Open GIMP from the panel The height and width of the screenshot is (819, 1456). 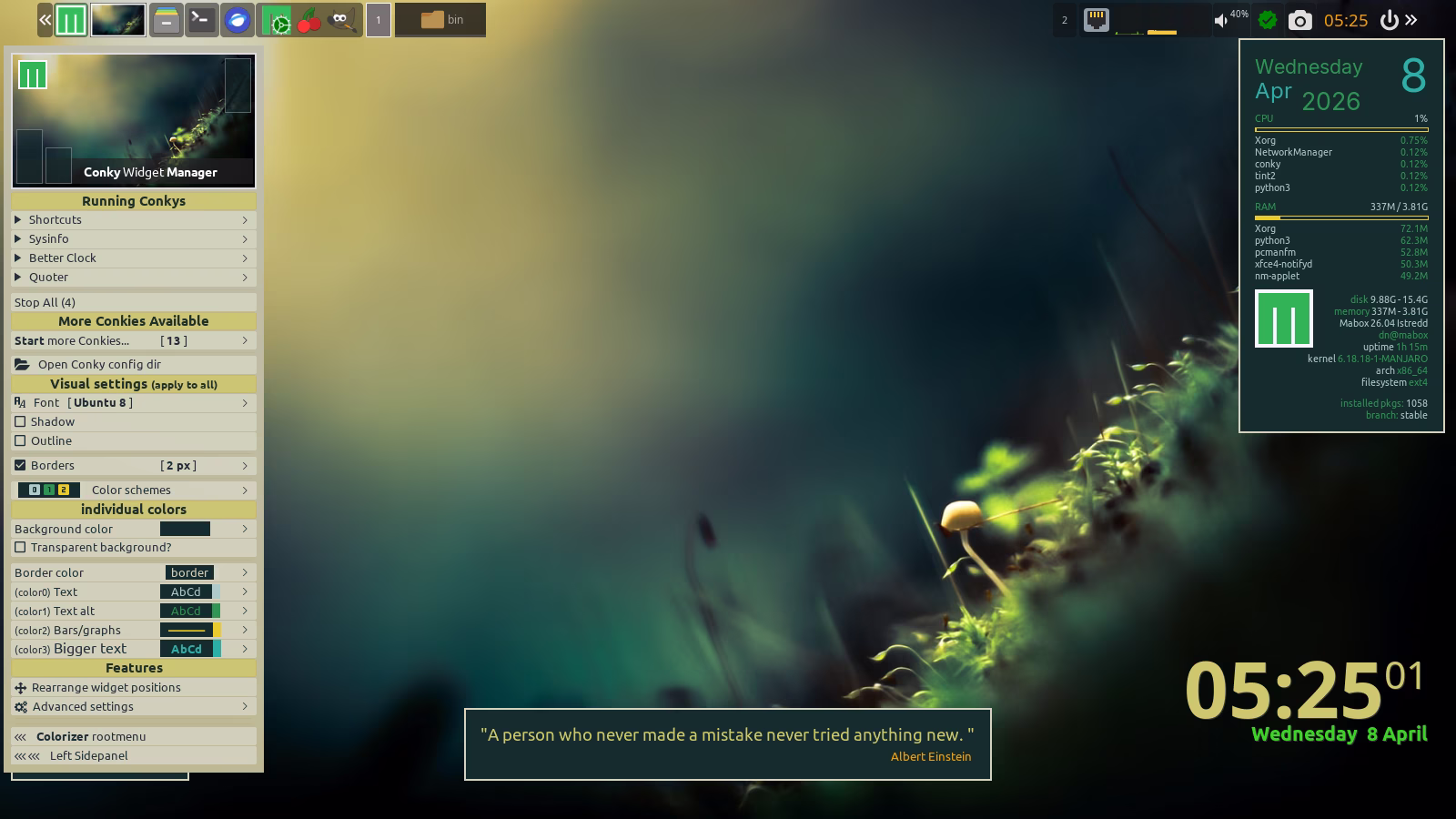pyautogui.click(x=341, y=20)
